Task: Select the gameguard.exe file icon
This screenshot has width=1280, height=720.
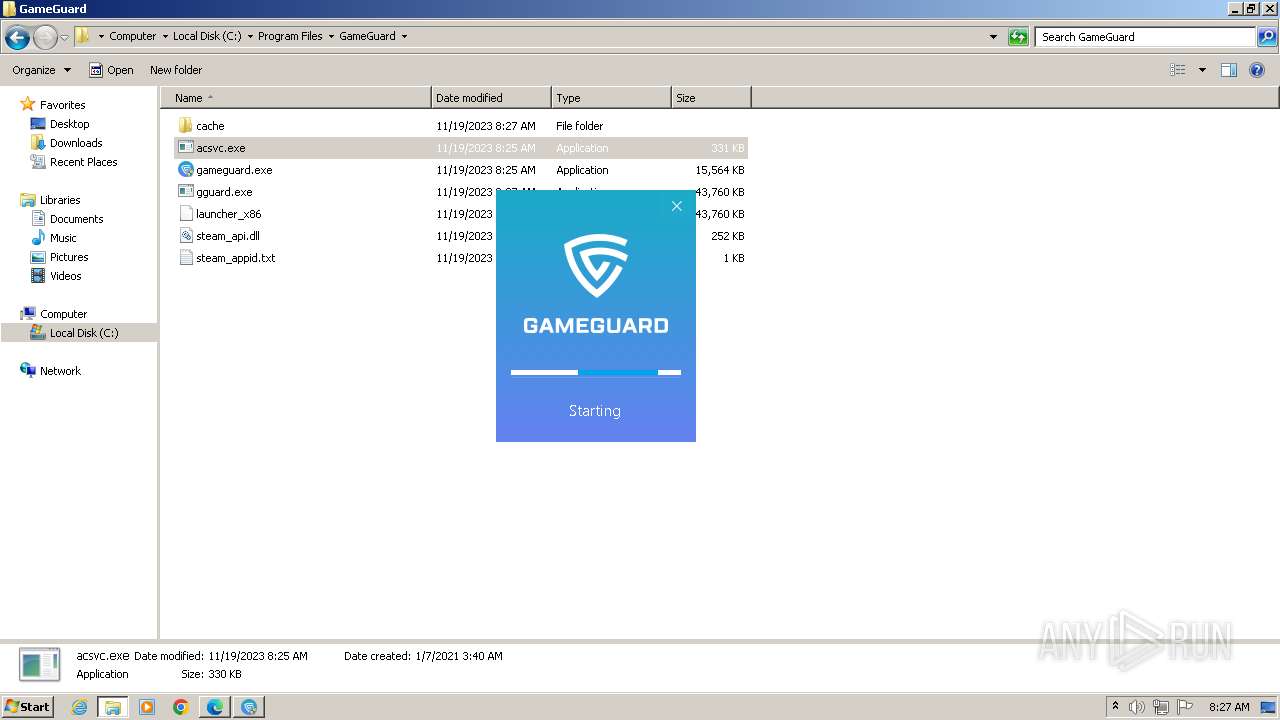Action: click(185, 170)
